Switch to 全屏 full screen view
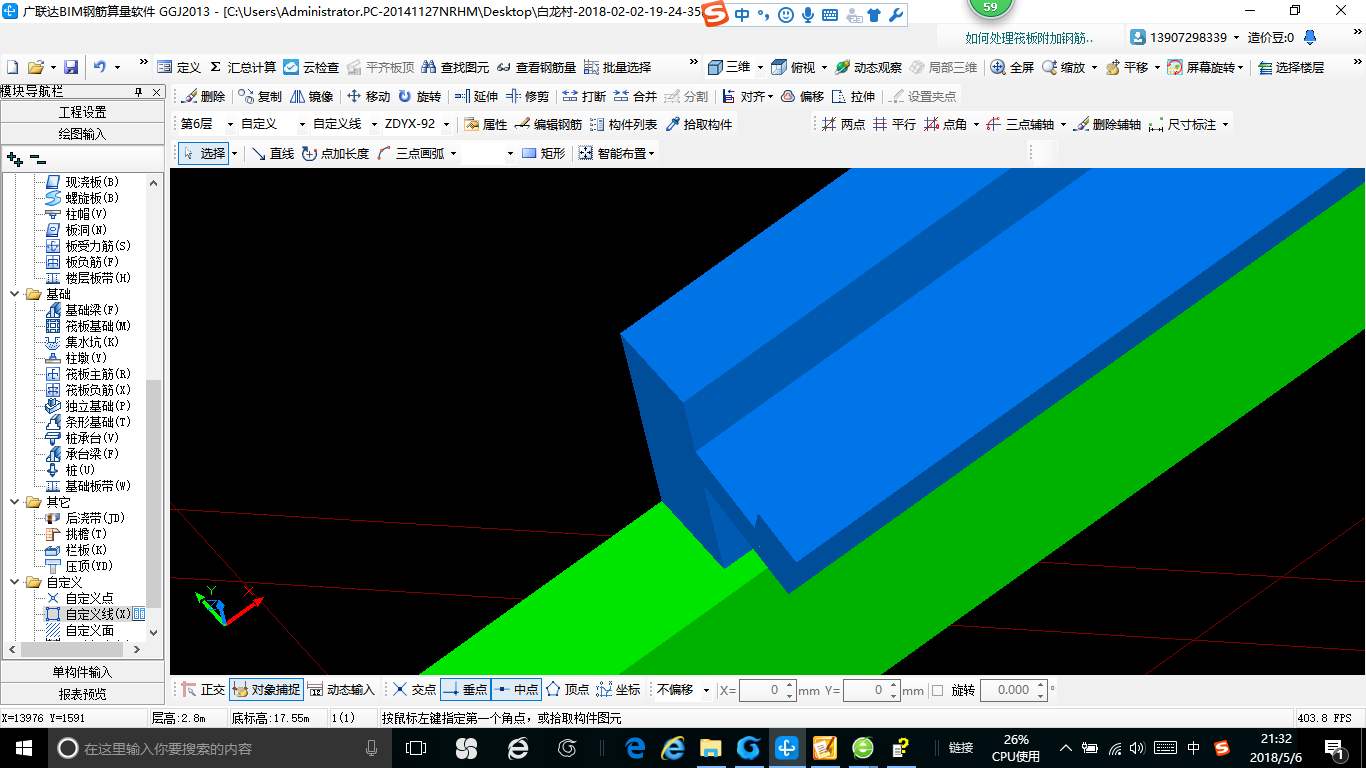Viewport: 1366px width, 768px height. 1012,67
